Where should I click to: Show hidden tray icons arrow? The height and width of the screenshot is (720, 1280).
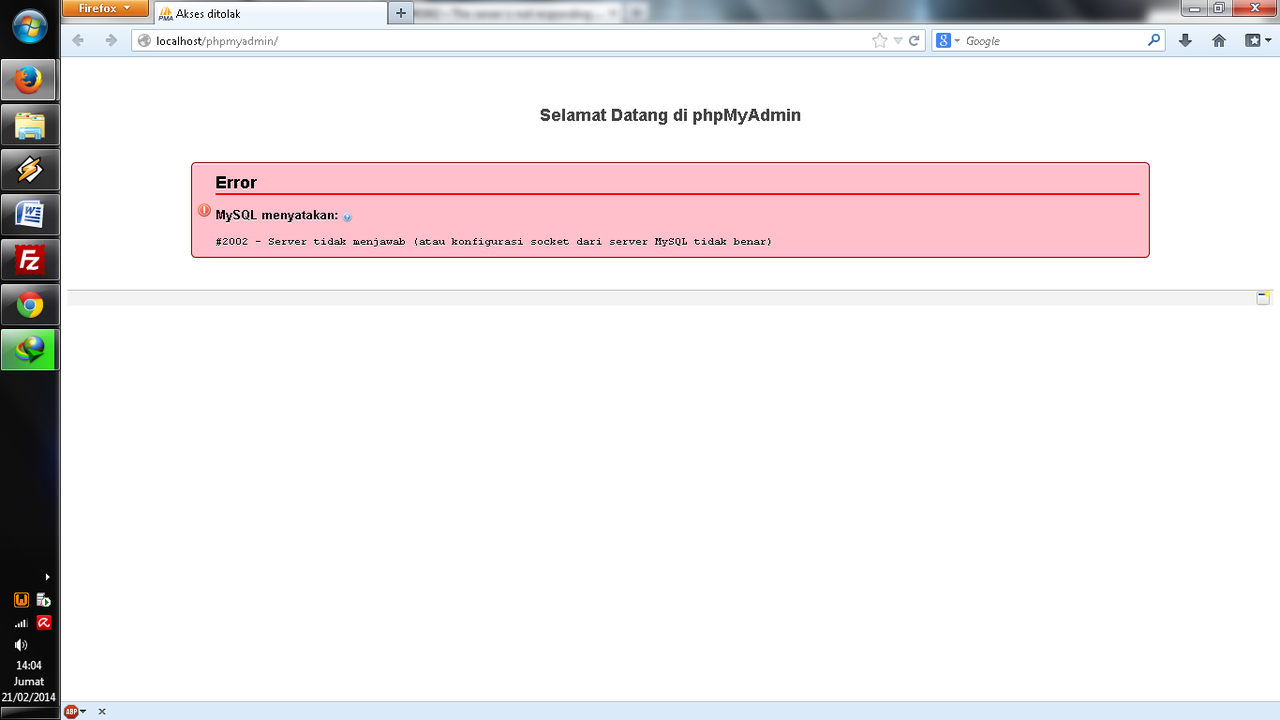[47, 577]
